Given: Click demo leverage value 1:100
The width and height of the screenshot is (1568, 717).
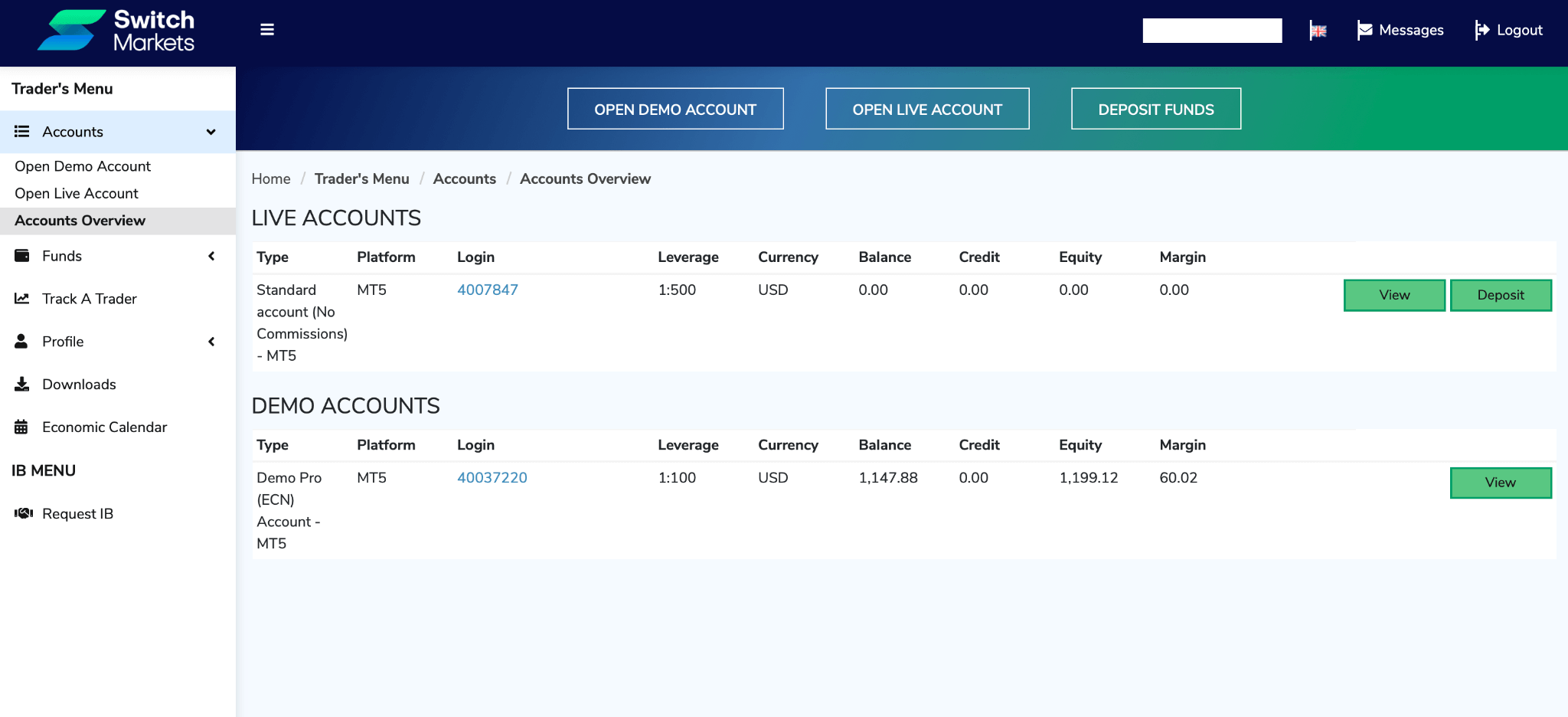Looking at the screenshot, I should point(678,477).
